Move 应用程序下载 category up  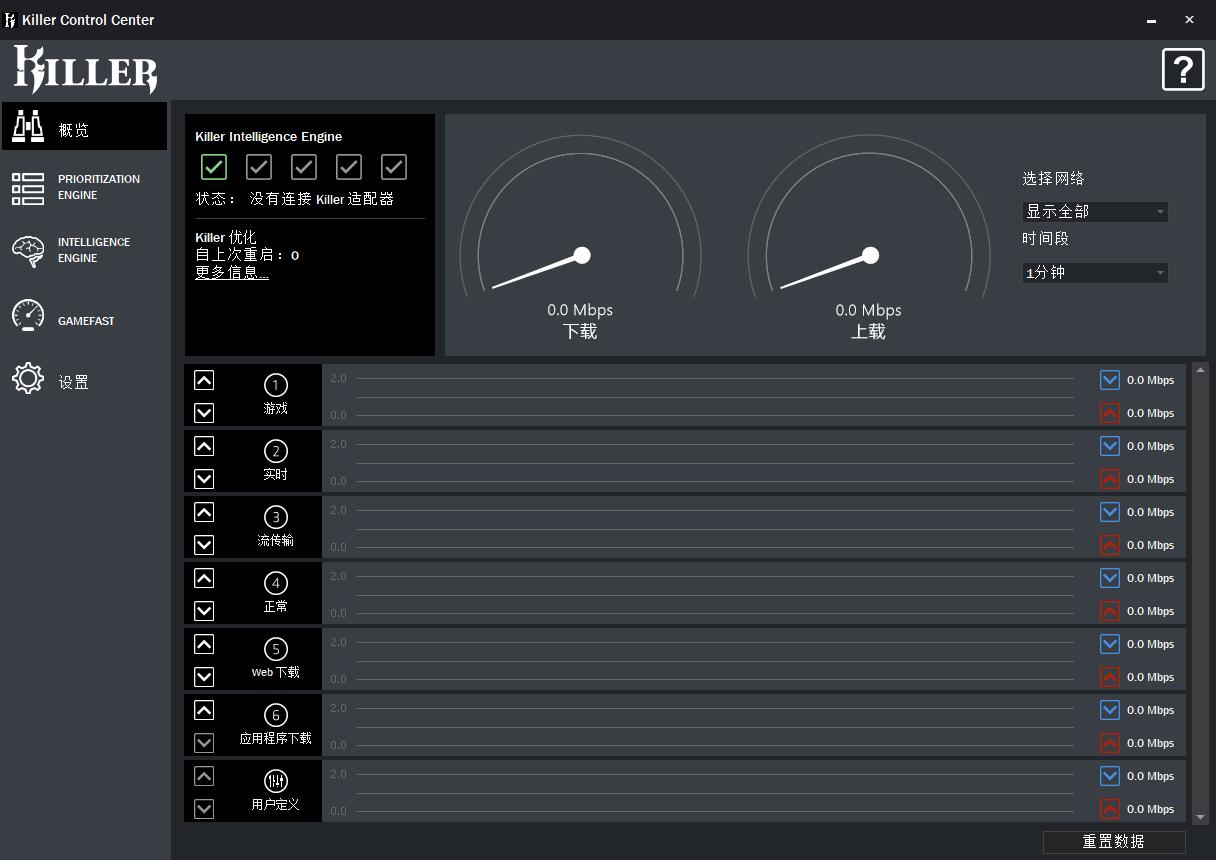click(x=204, y=710)
